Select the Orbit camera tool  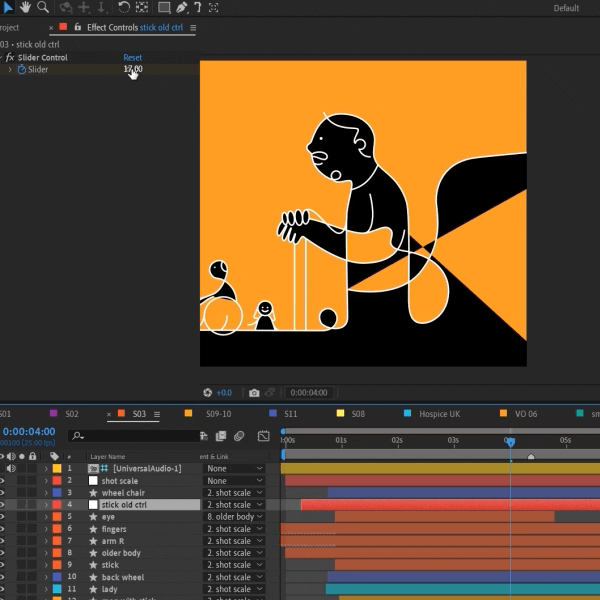point(66,7)
